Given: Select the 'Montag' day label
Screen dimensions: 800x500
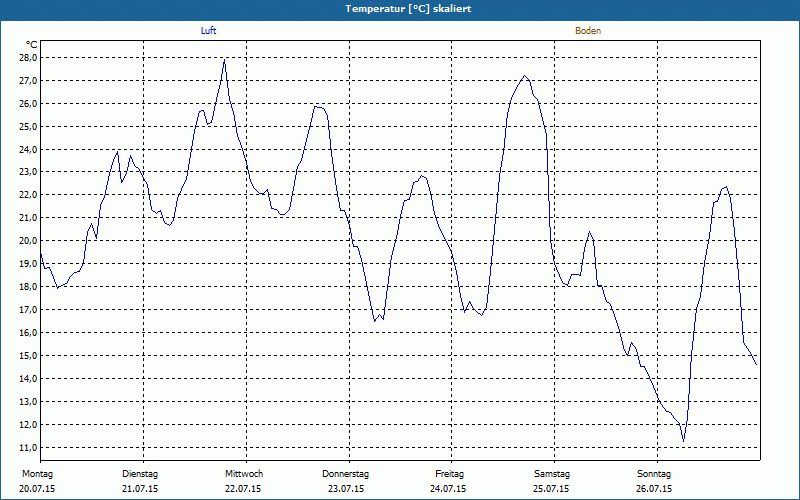Looking at the screenshot, I should (x=37, y=474).
